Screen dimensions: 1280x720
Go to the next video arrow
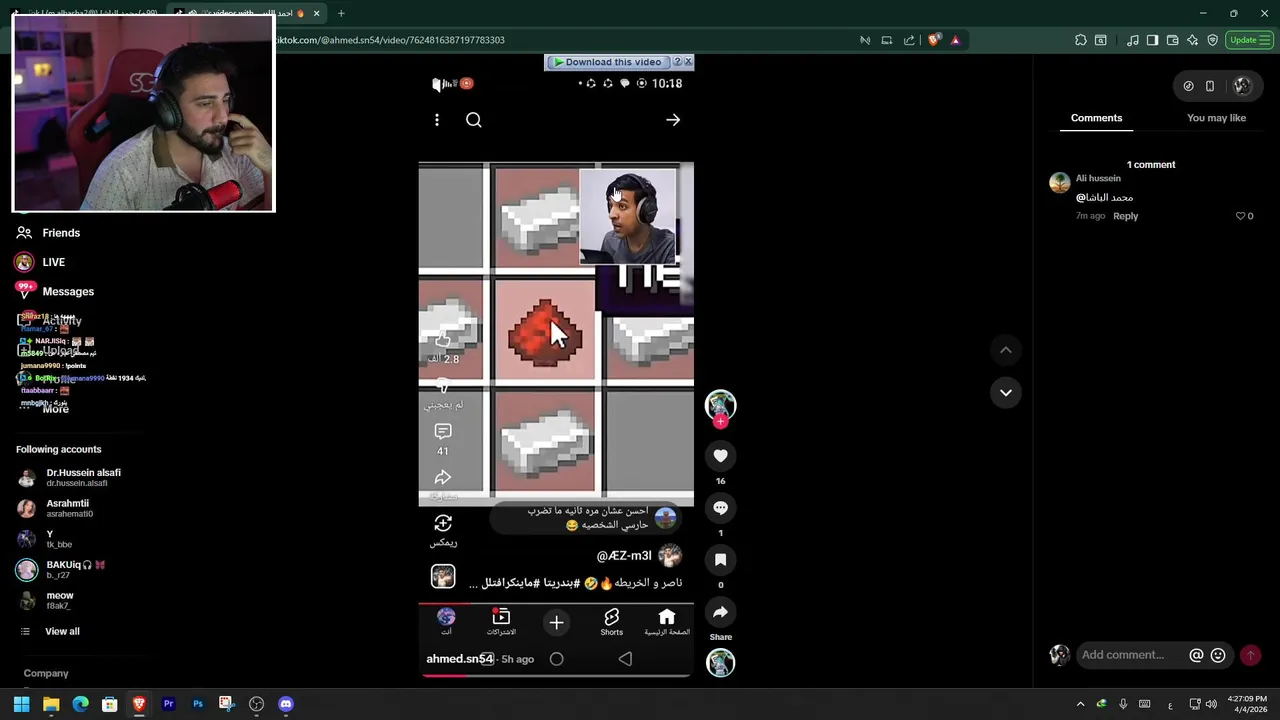click(1006, 392)
